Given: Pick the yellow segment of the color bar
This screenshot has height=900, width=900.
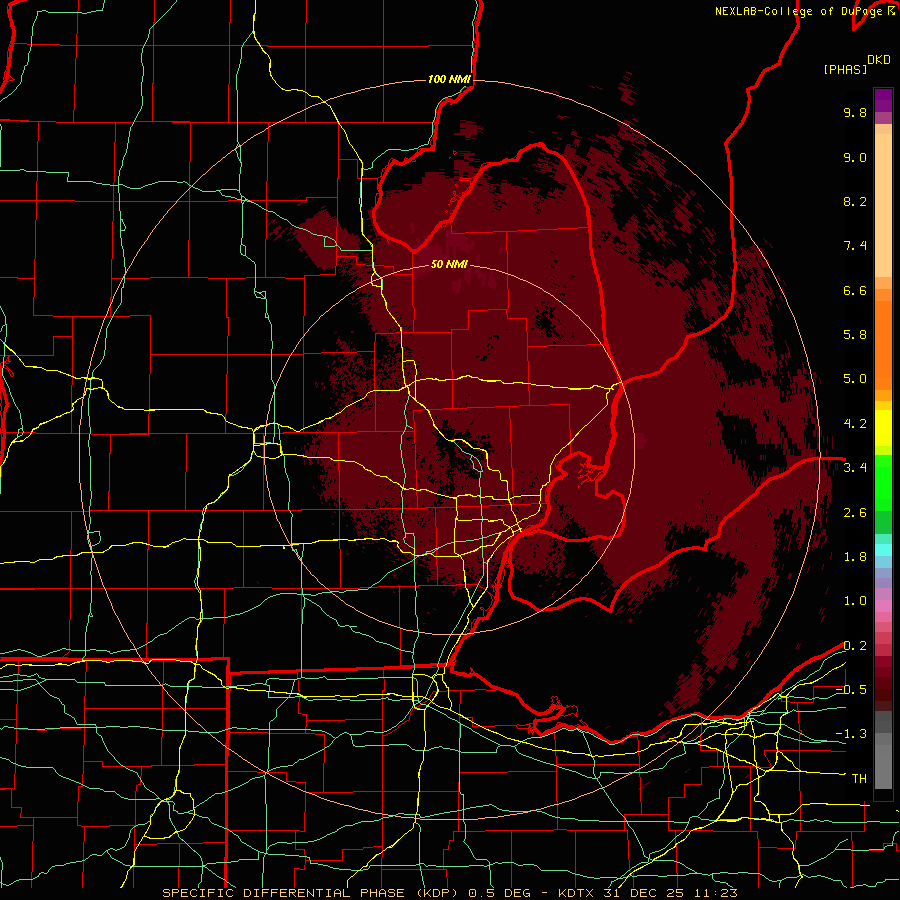Looking at the screenshot, I should [883, 428].
